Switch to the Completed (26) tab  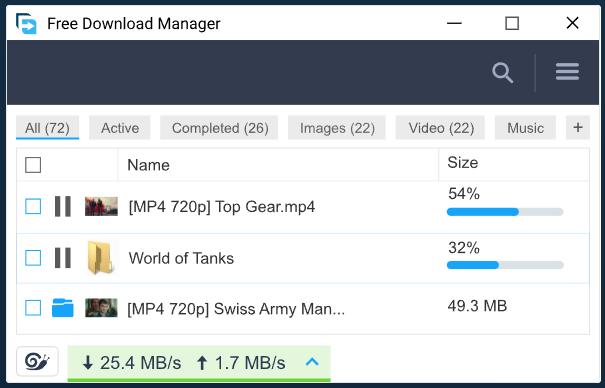(220, 128)
